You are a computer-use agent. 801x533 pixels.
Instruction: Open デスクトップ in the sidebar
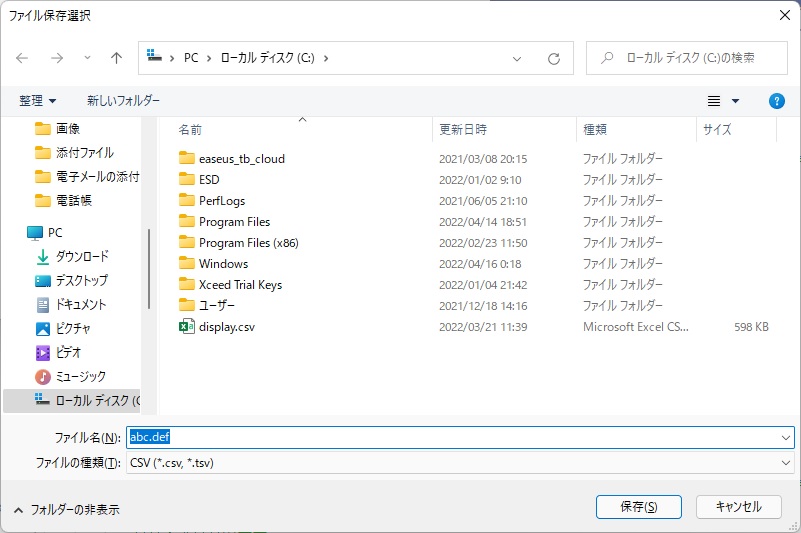pyautogui.click(x=72, y=281)
